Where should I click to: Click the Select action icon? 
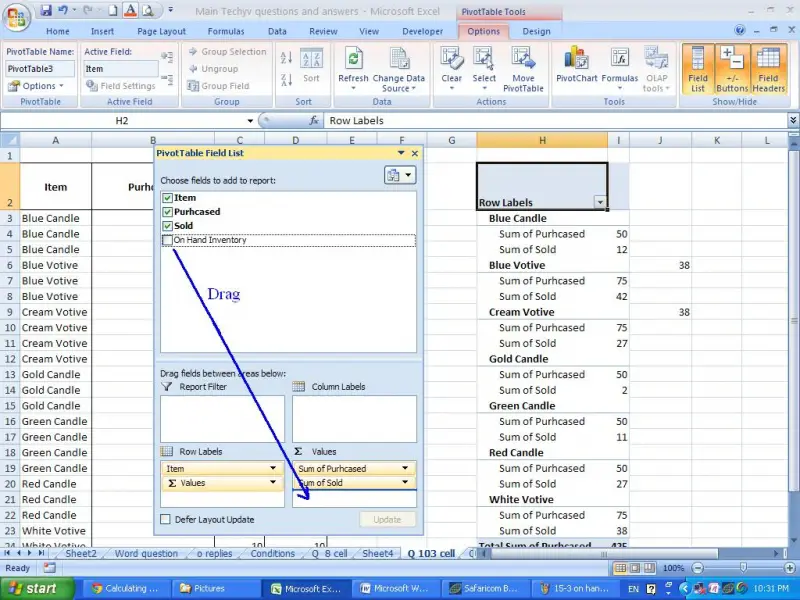[x=484, y=59]
